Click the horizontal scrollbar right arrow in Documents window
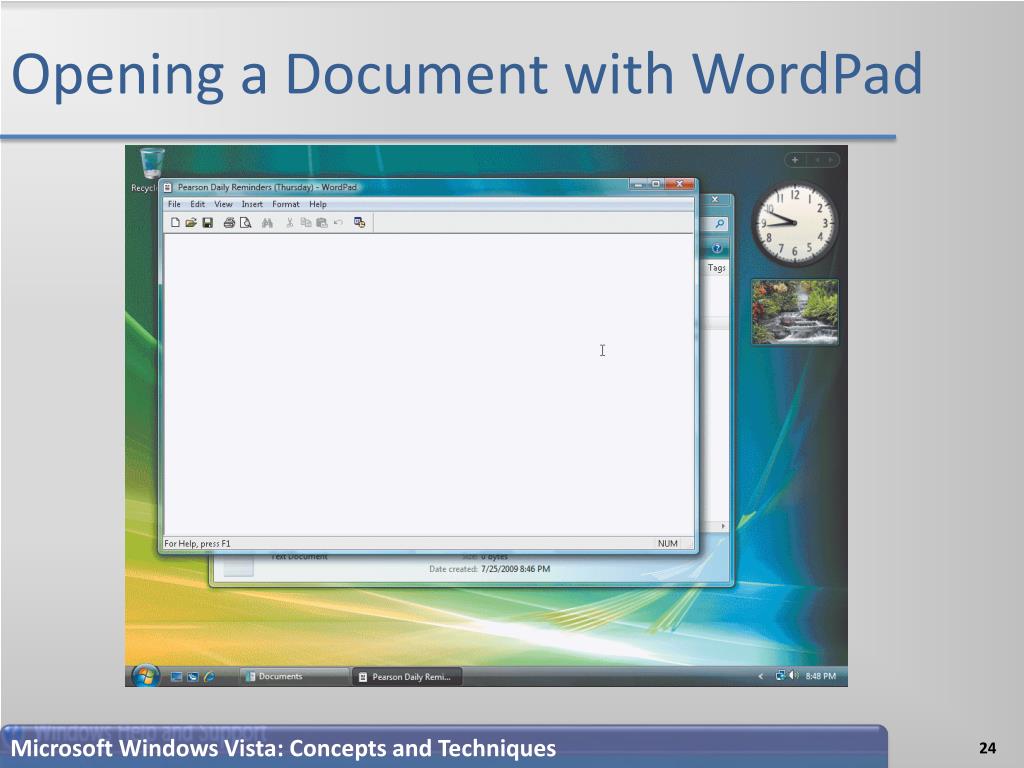This screenshot has height=768, width=1024. 723,526
